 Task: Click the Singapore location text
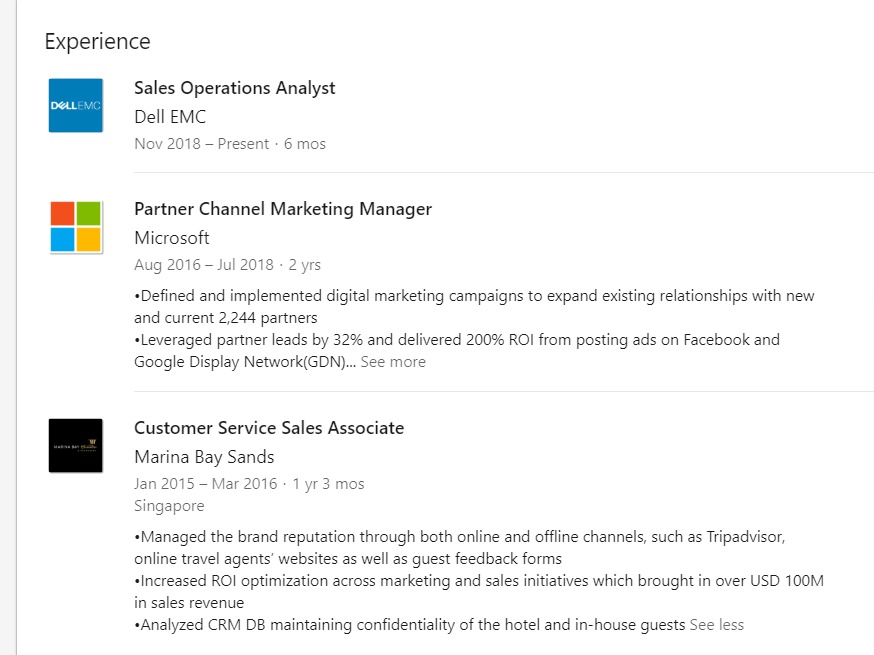click(x=169, y=506)
